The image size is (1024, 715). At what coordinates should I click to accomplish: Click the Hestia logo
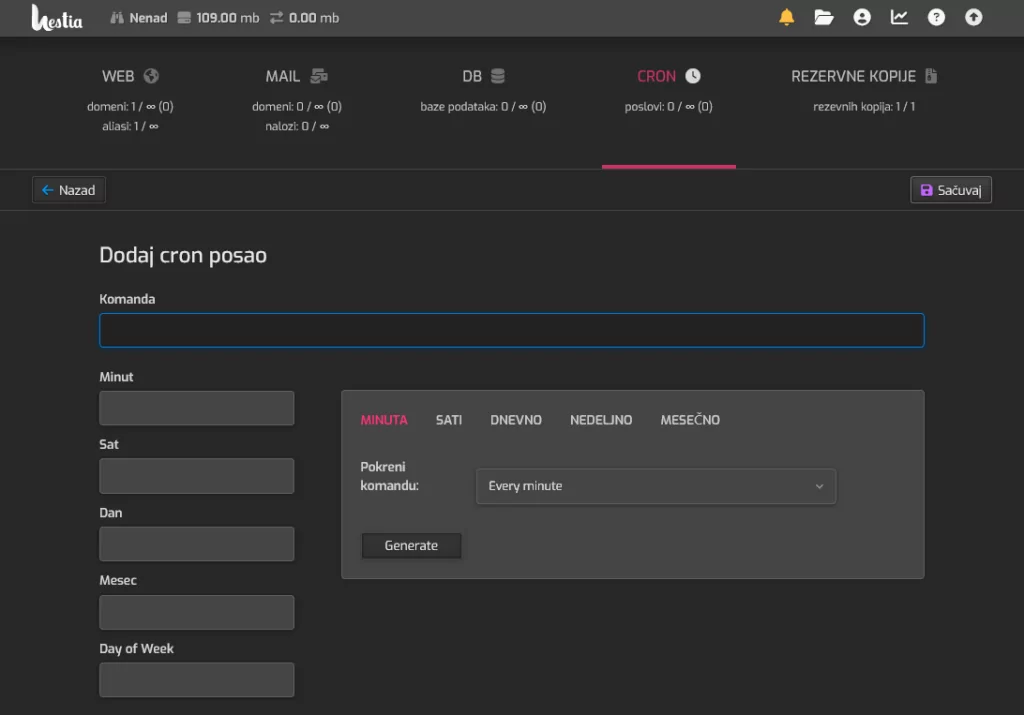[x=57, y=18]
